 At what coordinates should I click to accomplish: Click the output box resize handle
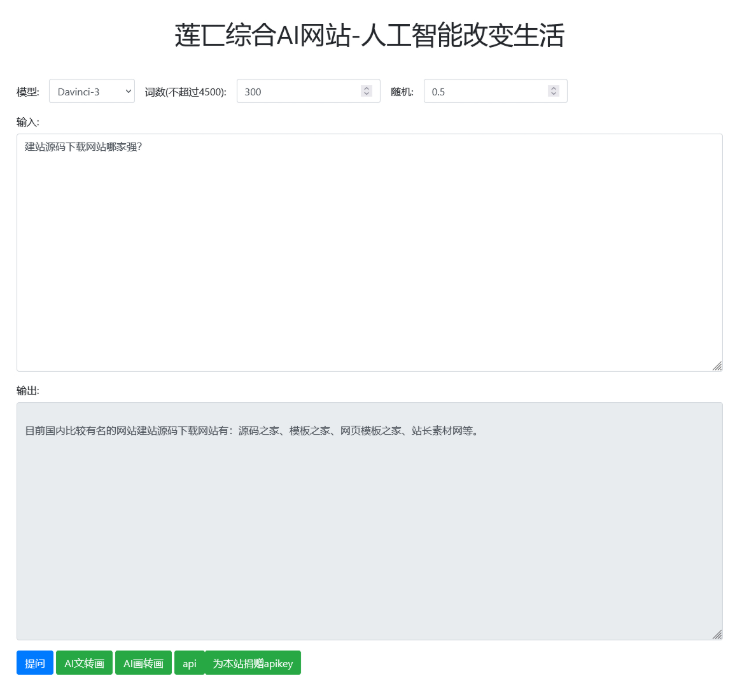click(716, 634)
